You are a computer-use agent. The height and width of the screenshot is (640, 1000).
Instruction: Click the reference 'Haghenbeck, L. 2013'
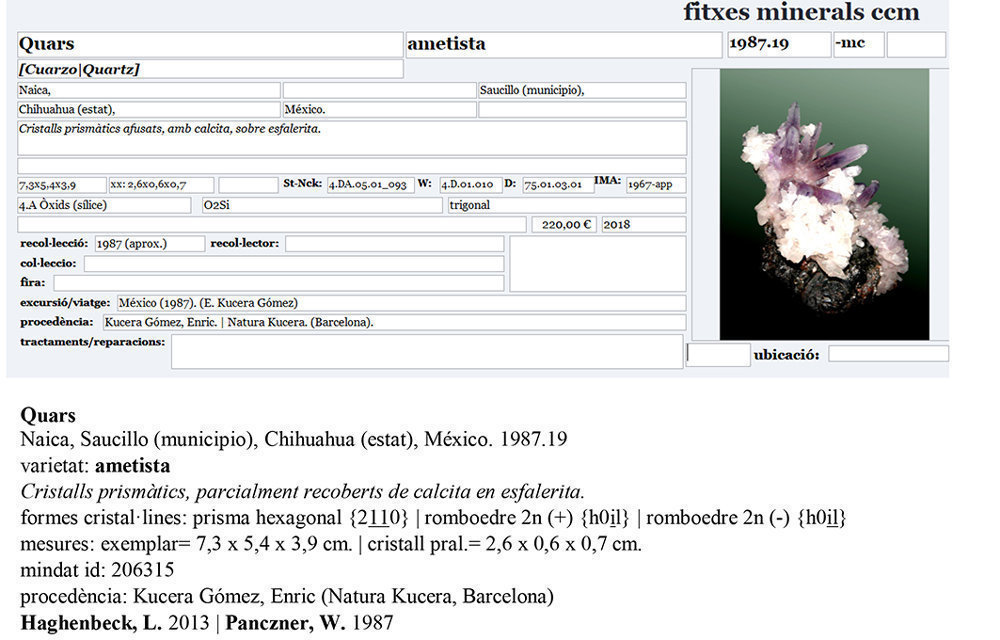(x=115, y=623)
